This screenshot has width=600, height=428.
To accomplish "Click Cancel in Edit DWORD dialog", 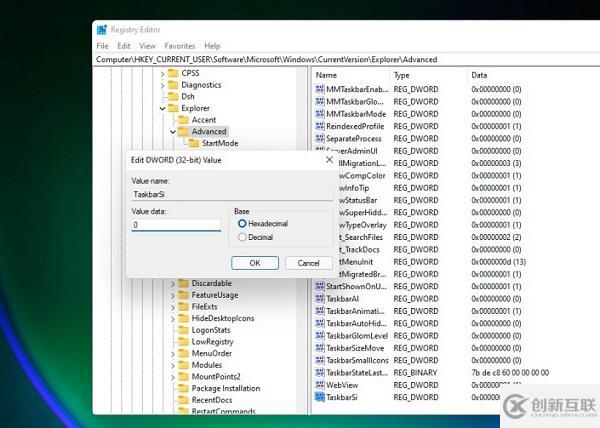I will click(308, 263).
